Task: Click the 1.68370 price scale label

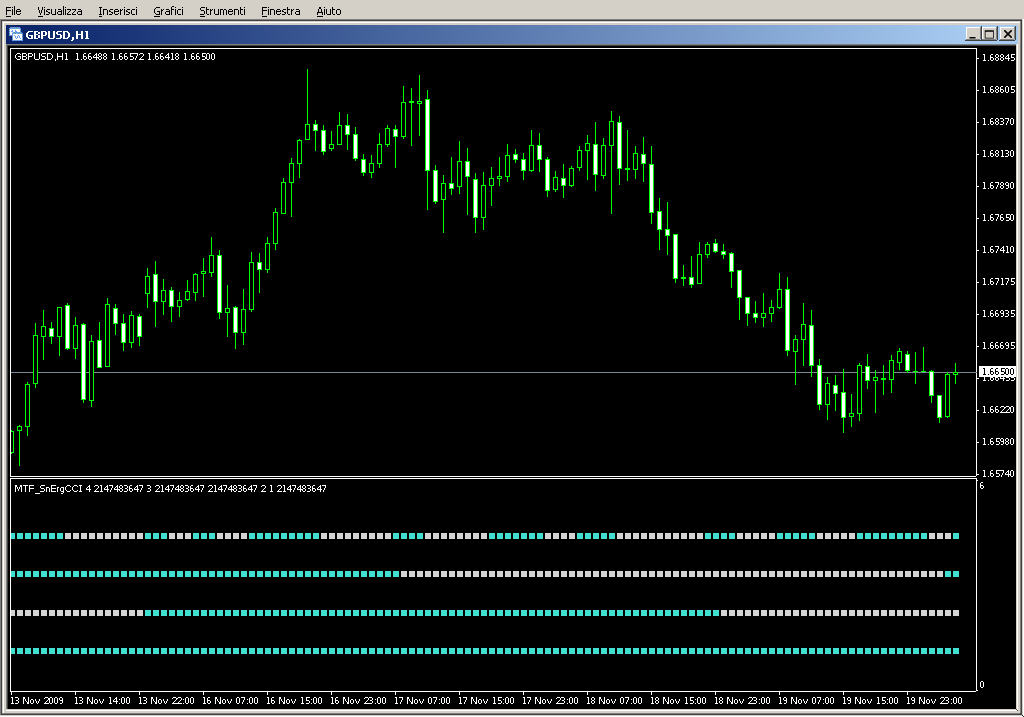Action: click(999, 121)
